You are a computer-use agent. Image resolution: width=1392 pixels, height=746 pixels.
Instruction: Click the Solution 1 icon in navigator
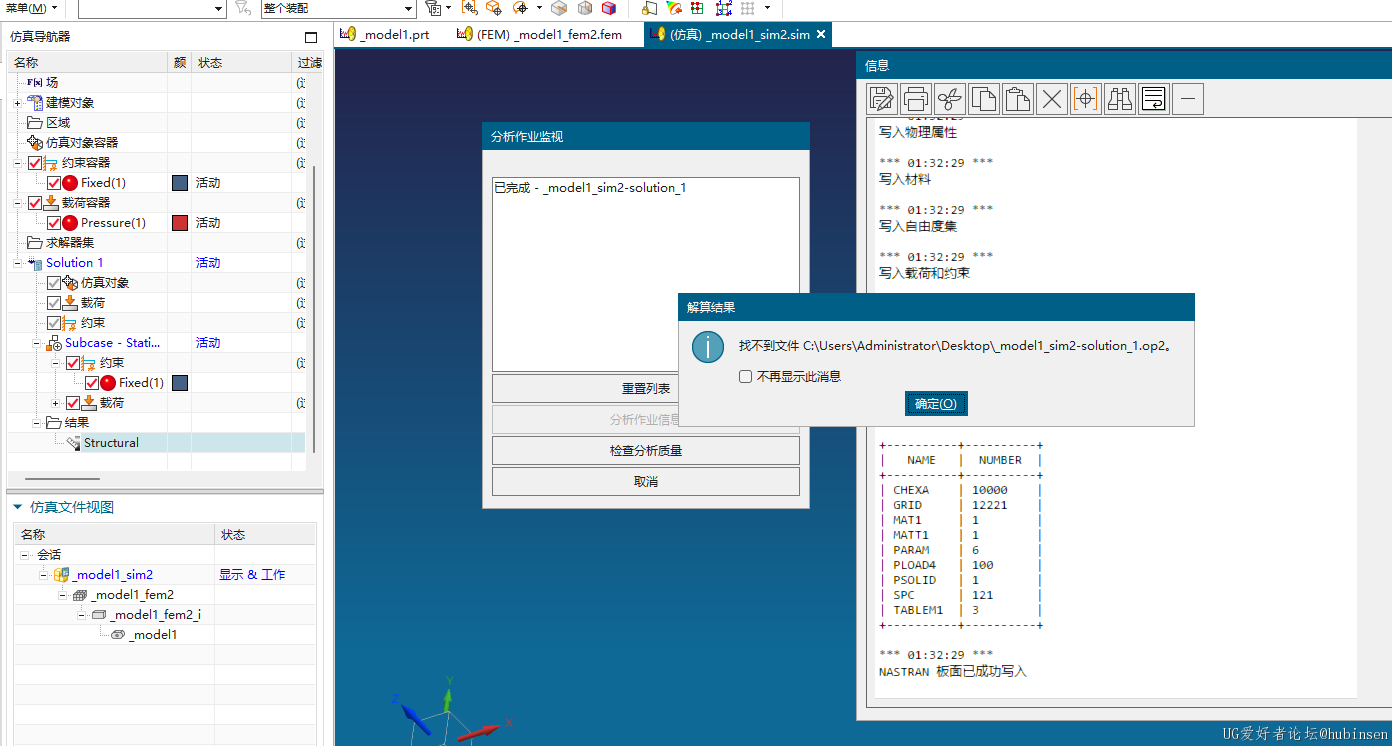(35, 263)
